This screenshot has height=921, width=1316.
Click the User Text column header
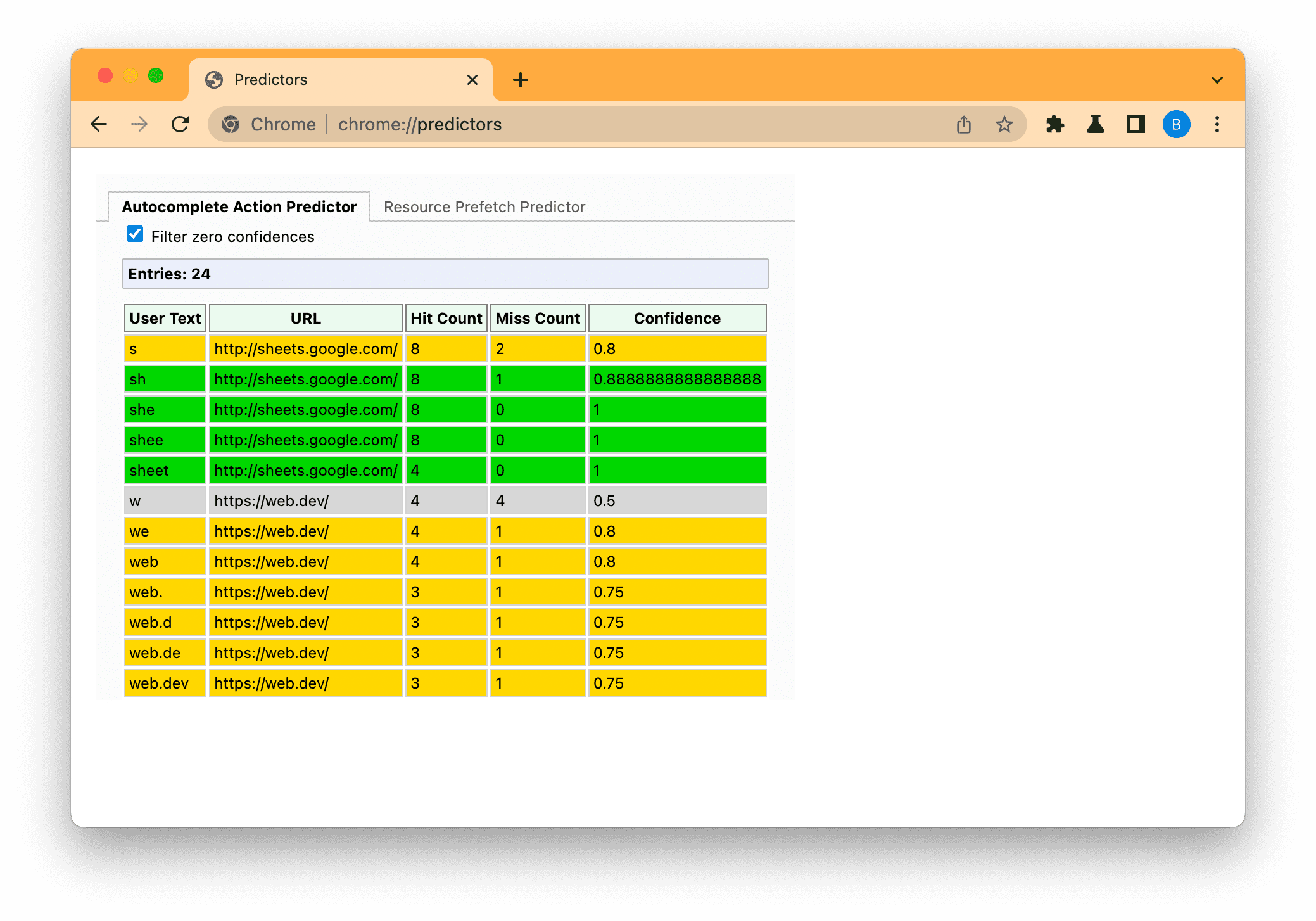pos(164,319)
